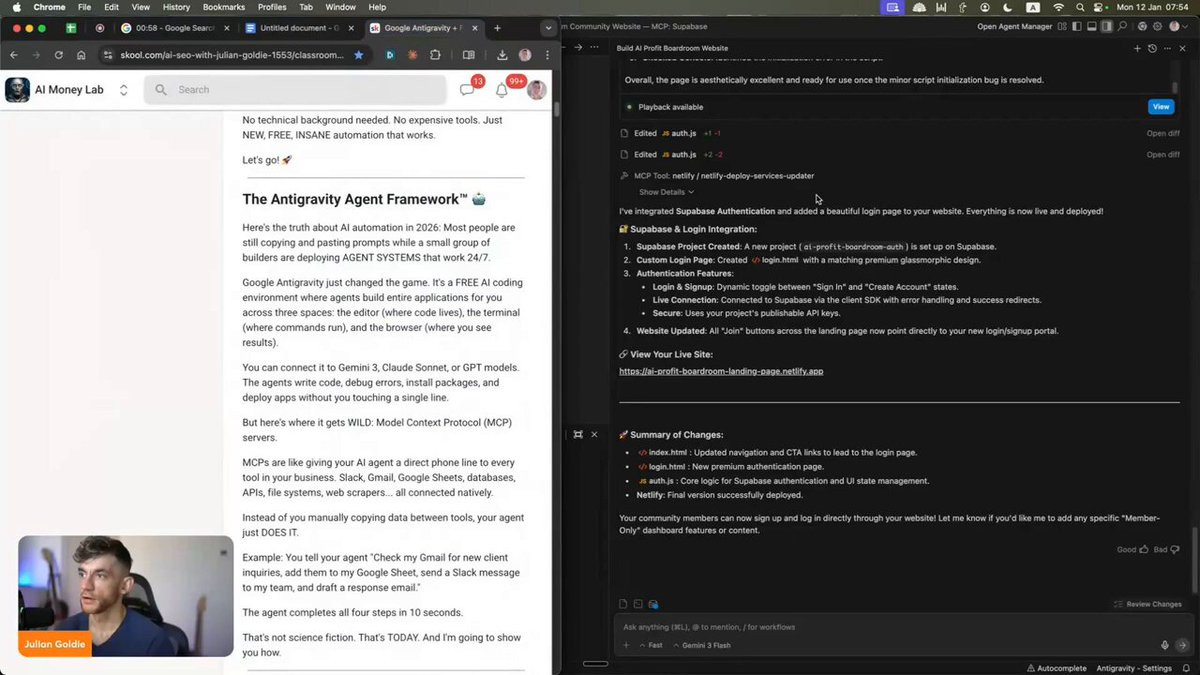Image resolution: width=1200 pixels, height=675 pixels.
Task: Click Open Agent Manager button
Action: (1012, 27)
